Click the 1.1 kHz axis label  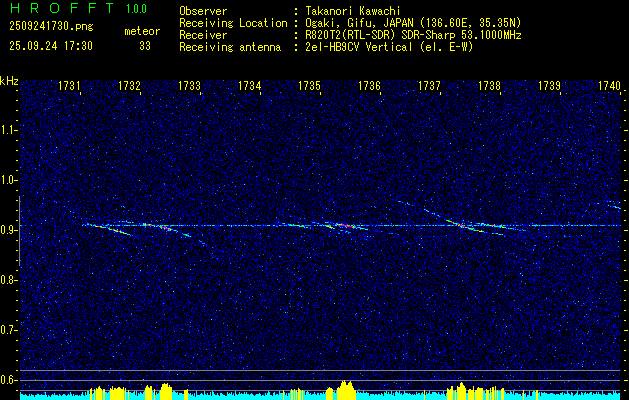(x=8, y=130)
